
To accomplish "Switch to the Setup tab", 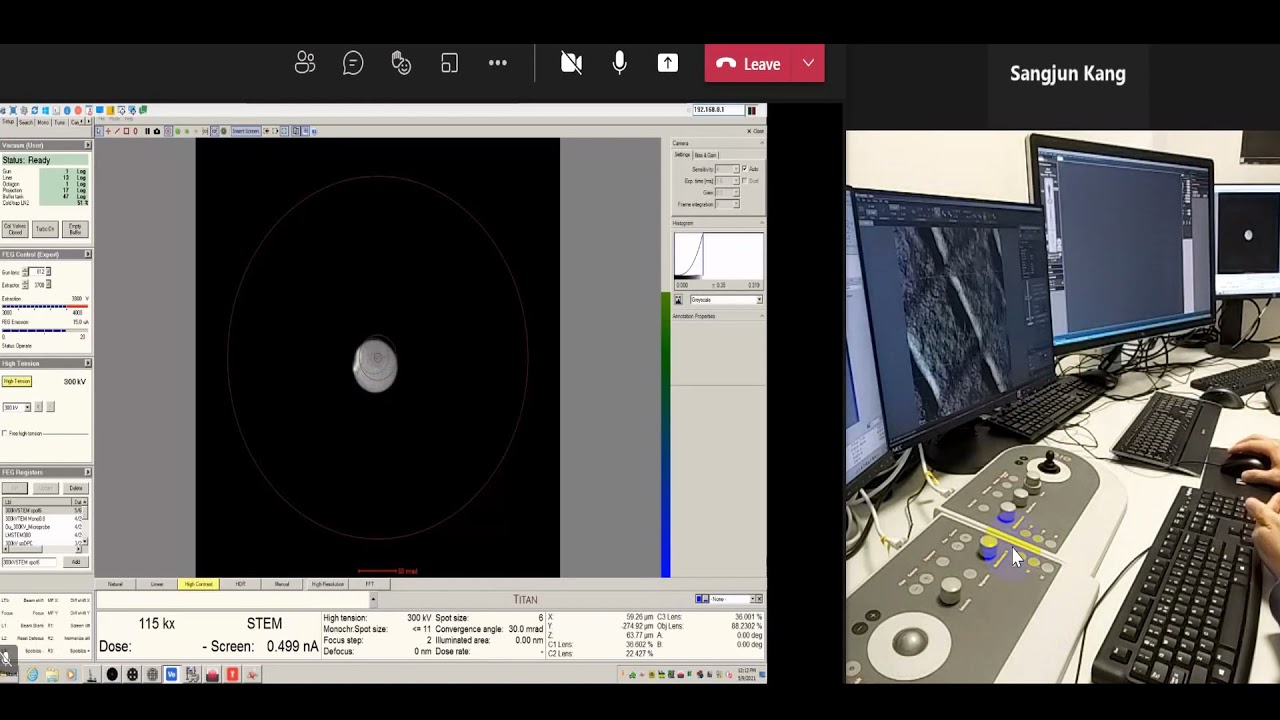I will click(x=8, y=121).
